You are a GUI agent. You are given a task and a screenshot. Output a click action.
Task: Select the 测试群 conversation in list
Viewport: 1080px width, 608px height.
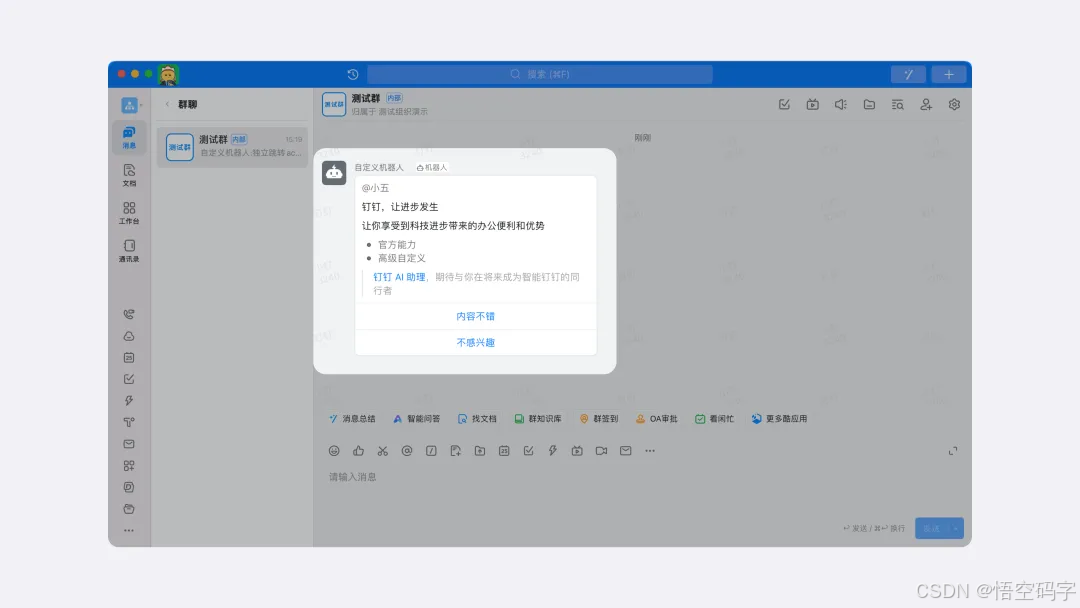point(232,146)
